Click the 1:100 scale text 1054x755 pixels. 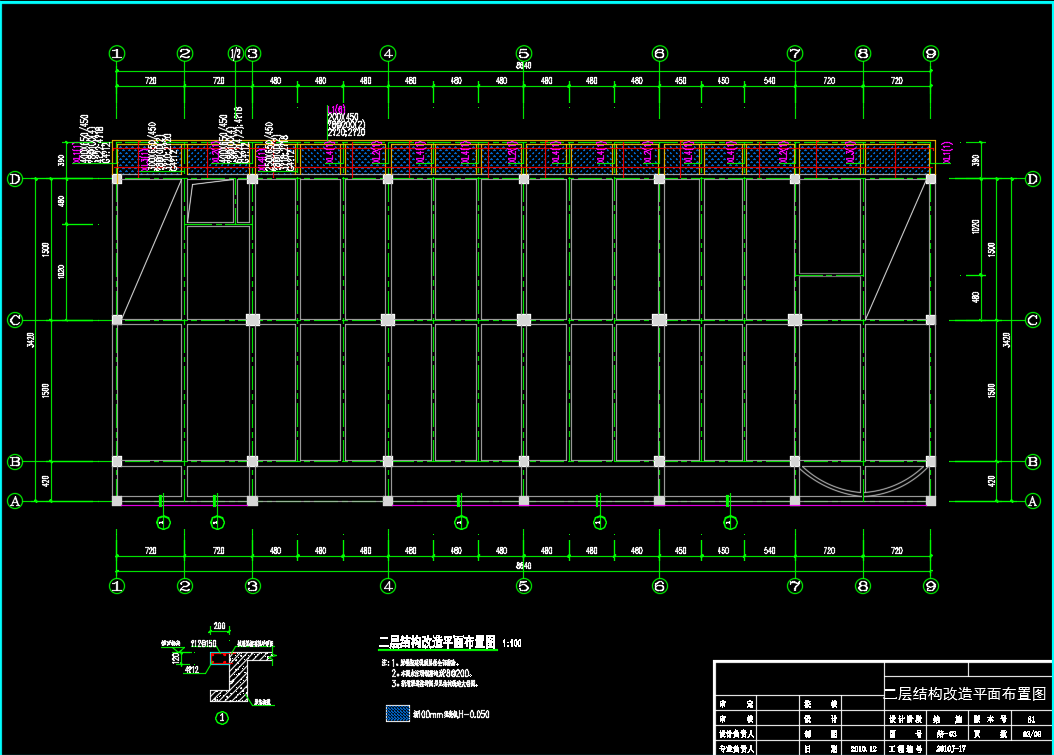513,643
